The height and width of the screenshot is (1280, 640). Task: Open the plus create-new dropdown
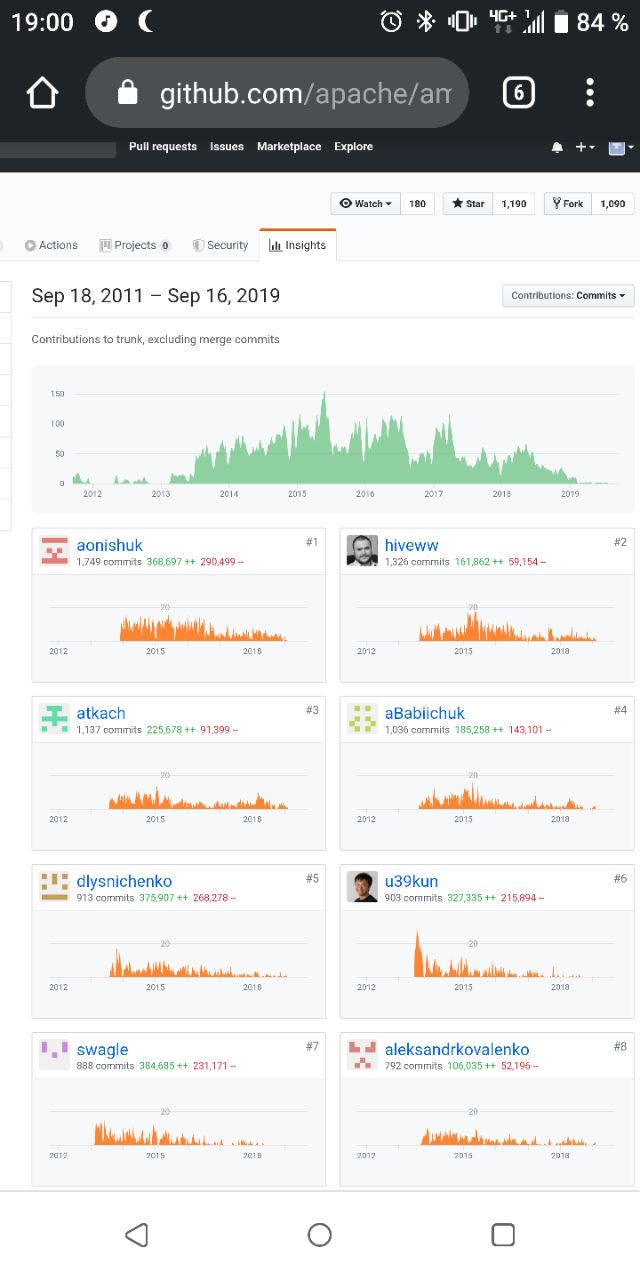coord(585,147)
